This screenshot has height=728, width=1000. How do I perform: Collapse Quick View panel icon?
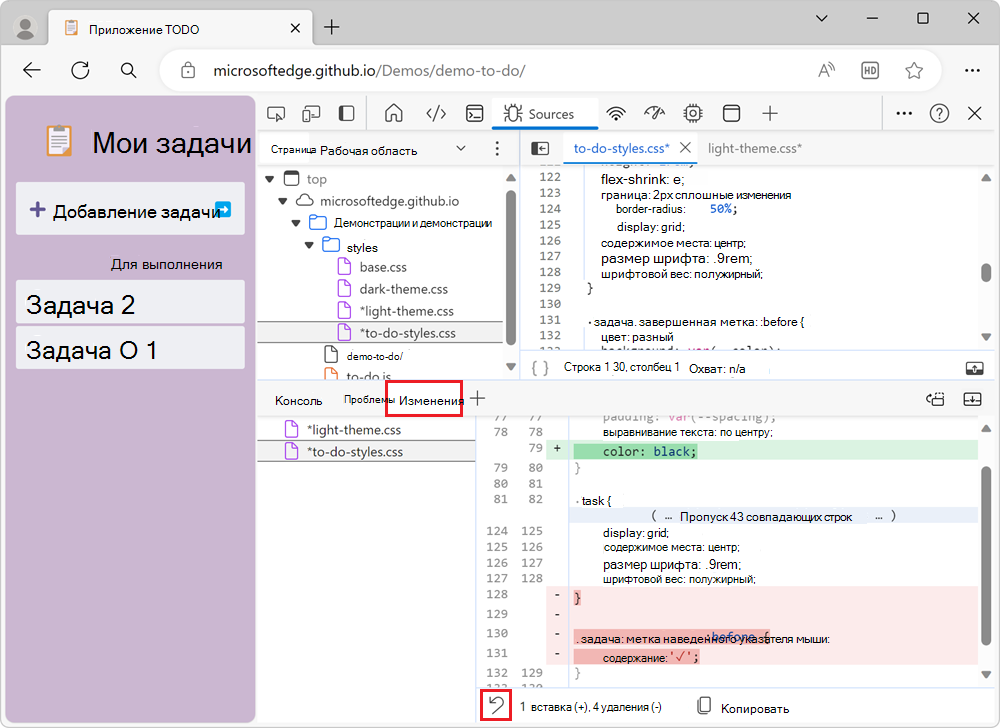pyautogui.click(x=972, y=400)
